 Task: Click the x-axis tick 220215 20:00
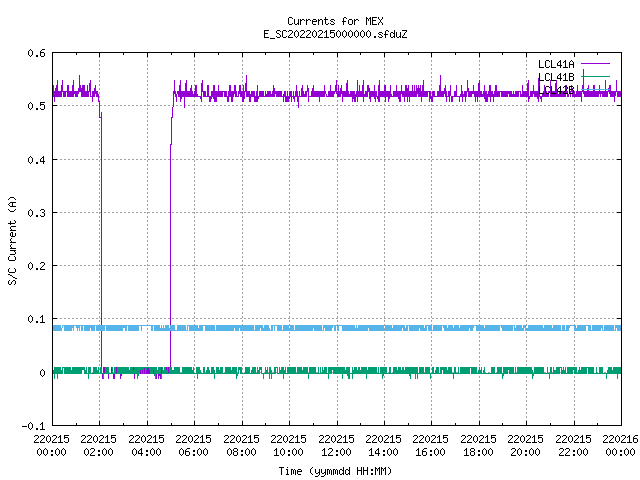pos(525,446)
